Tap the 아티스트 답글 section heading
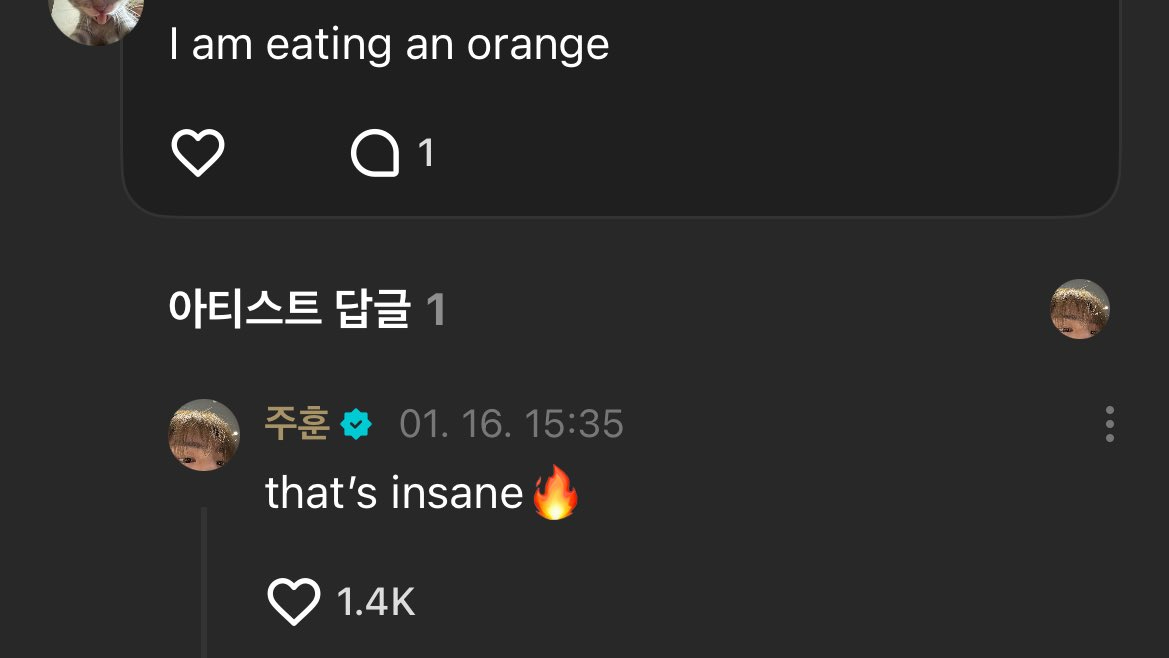This screenshot has width=1169, height=658. (290, 310)
